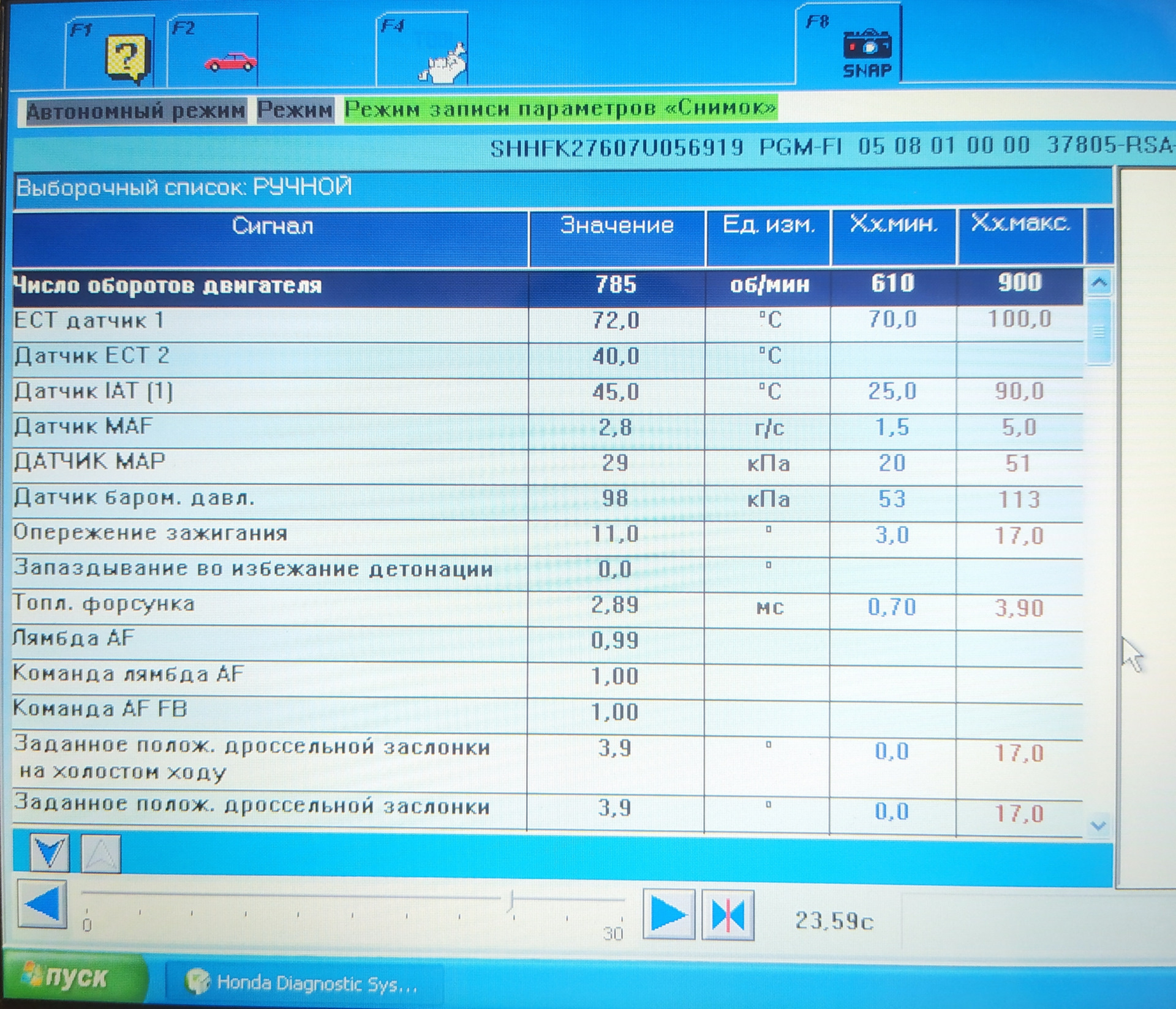Click the Хх.мин. column header
This screenshot has width=1176, height=1009.
[894, 238]
